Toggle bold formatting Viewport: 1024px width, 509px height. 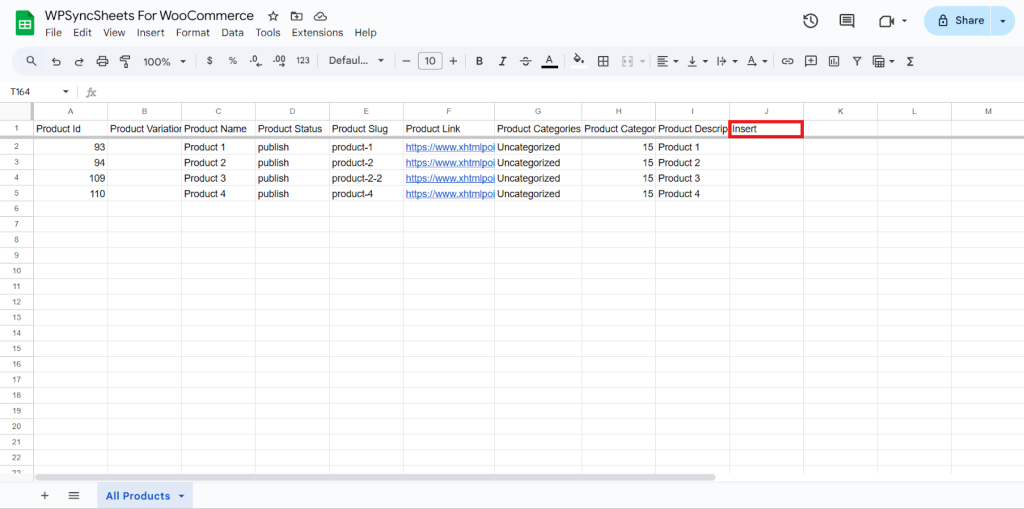[479, 61]
